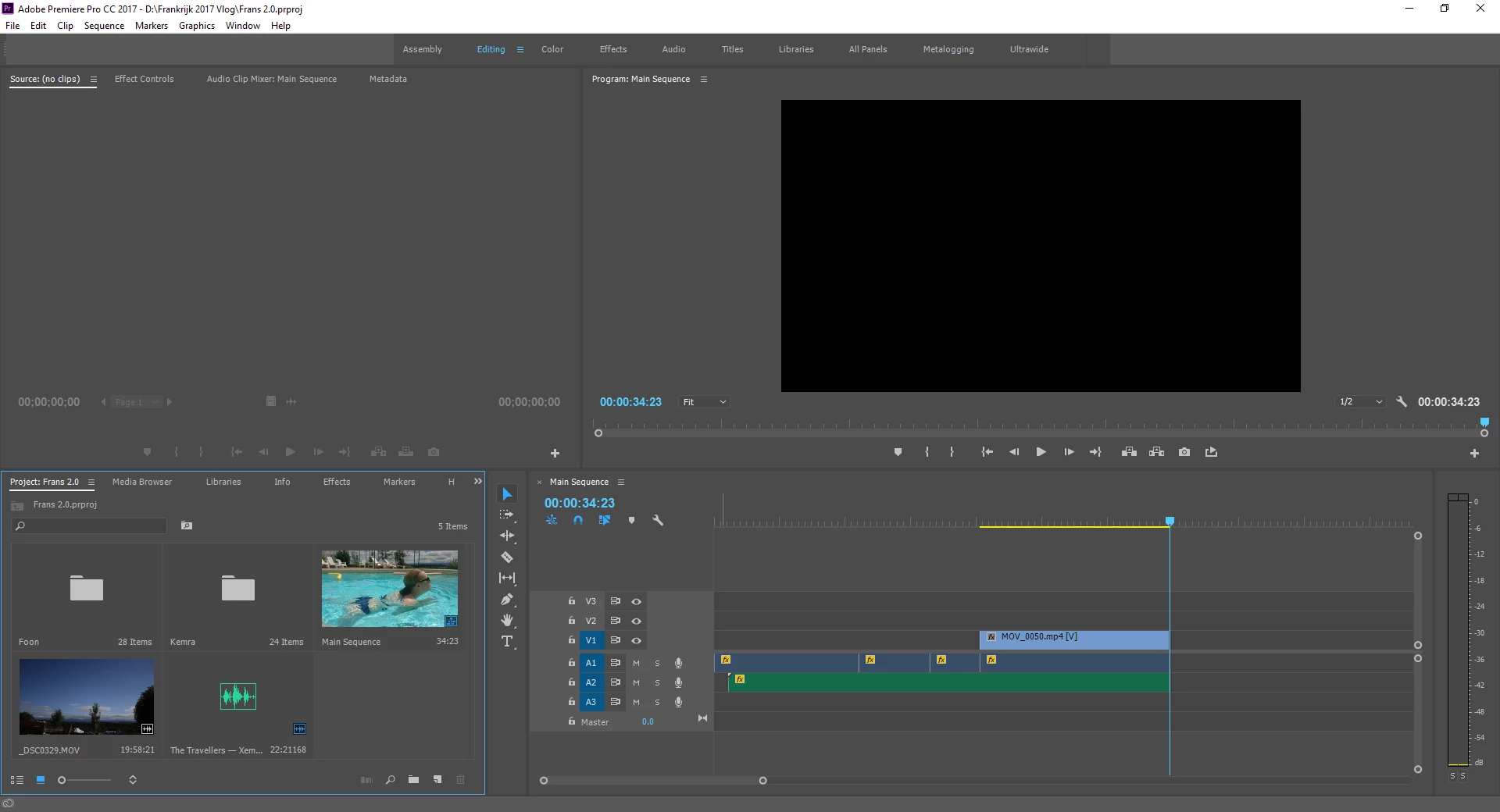Select the Track Select Forward tool
Image resolution: width=1500 pixels, height=812 pixels.
coord(507,515)
